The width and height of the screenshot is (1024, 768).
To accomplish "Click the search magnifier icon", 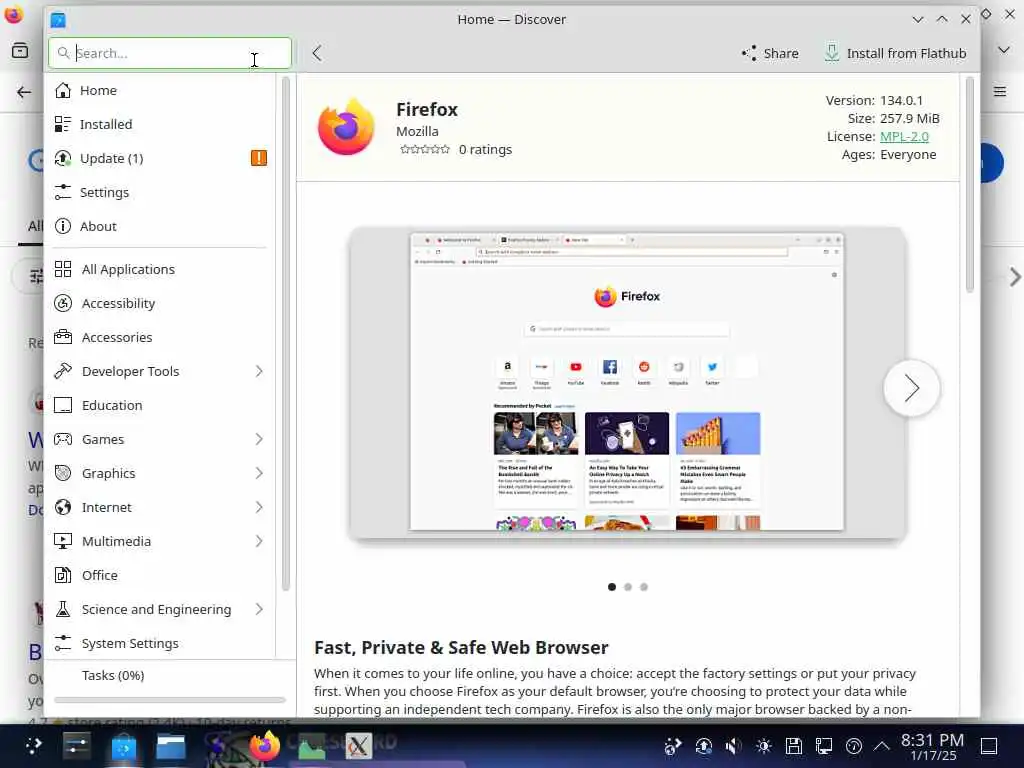I will [x=63, y=53].
